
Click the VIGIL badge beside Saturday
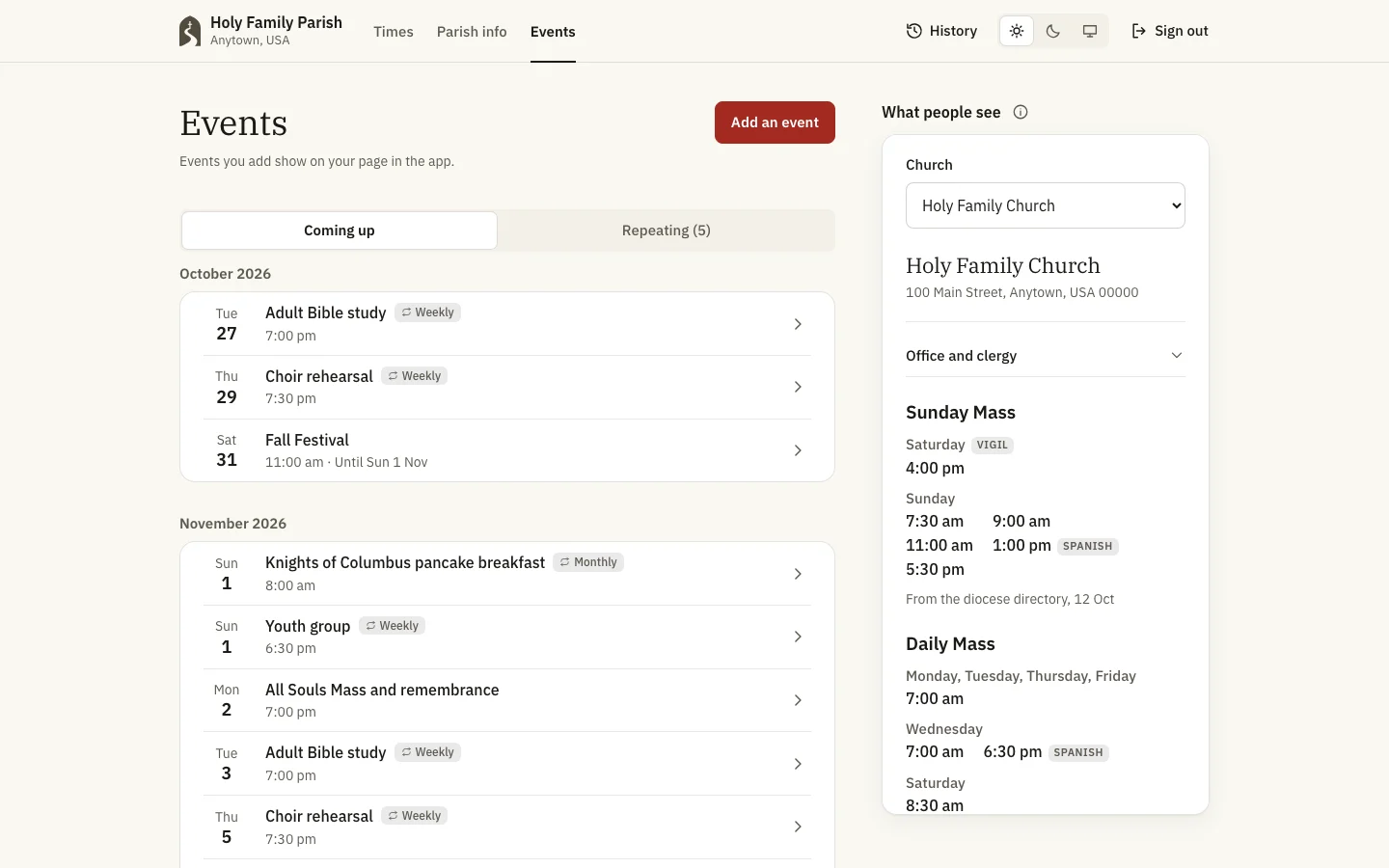pos(992,445)
